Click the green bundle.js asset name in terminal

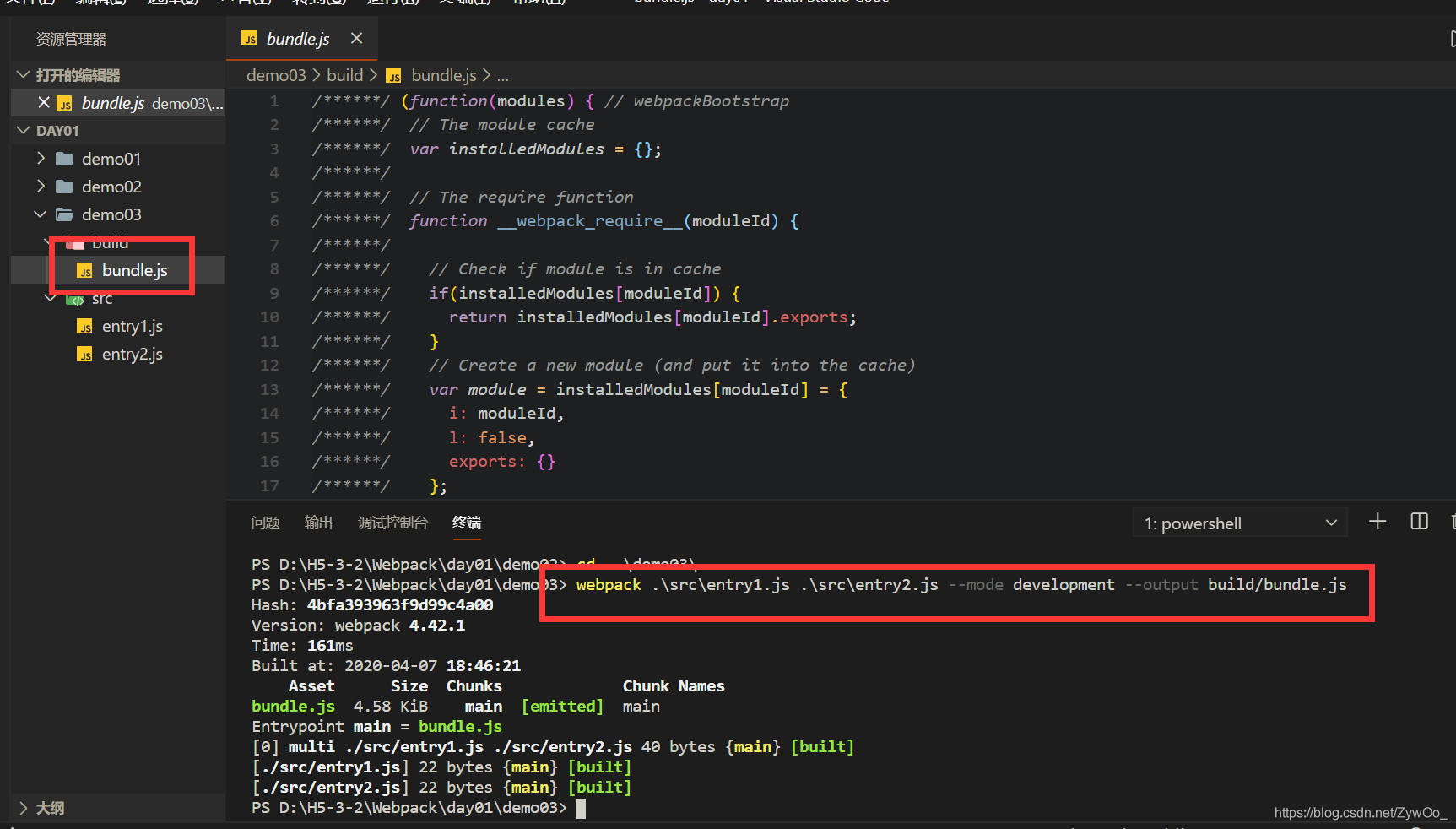(293, 706)
